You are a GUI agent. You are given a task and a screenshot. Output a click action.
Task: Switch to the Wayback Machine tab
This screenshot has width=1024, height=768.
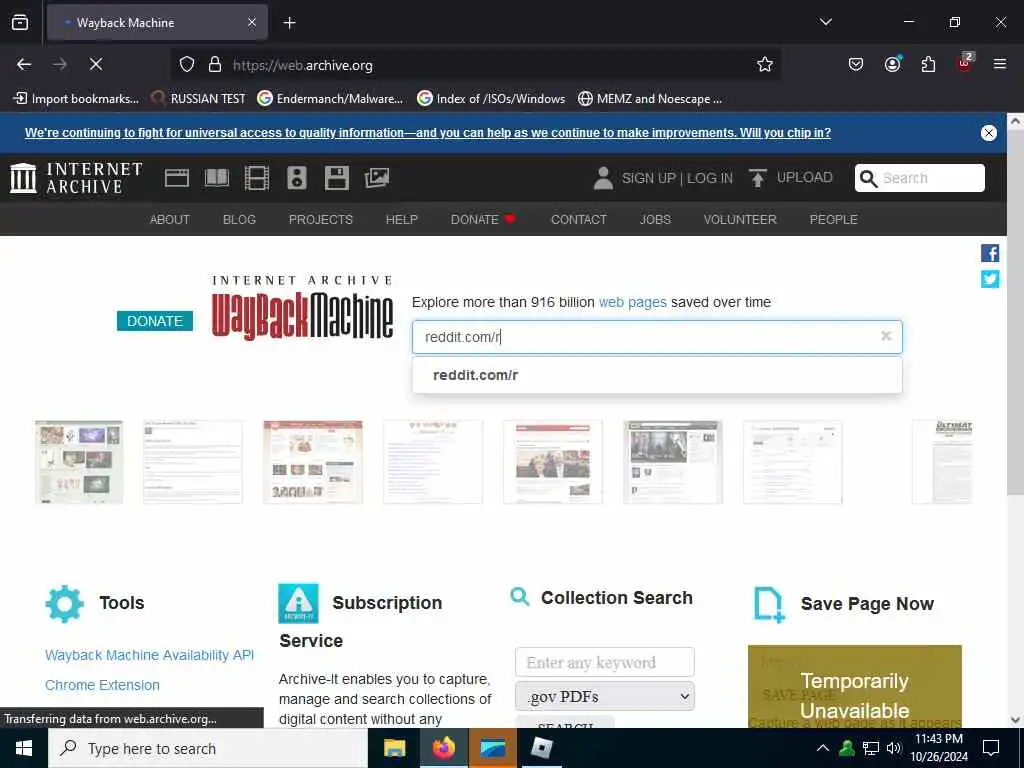point(157,23)
